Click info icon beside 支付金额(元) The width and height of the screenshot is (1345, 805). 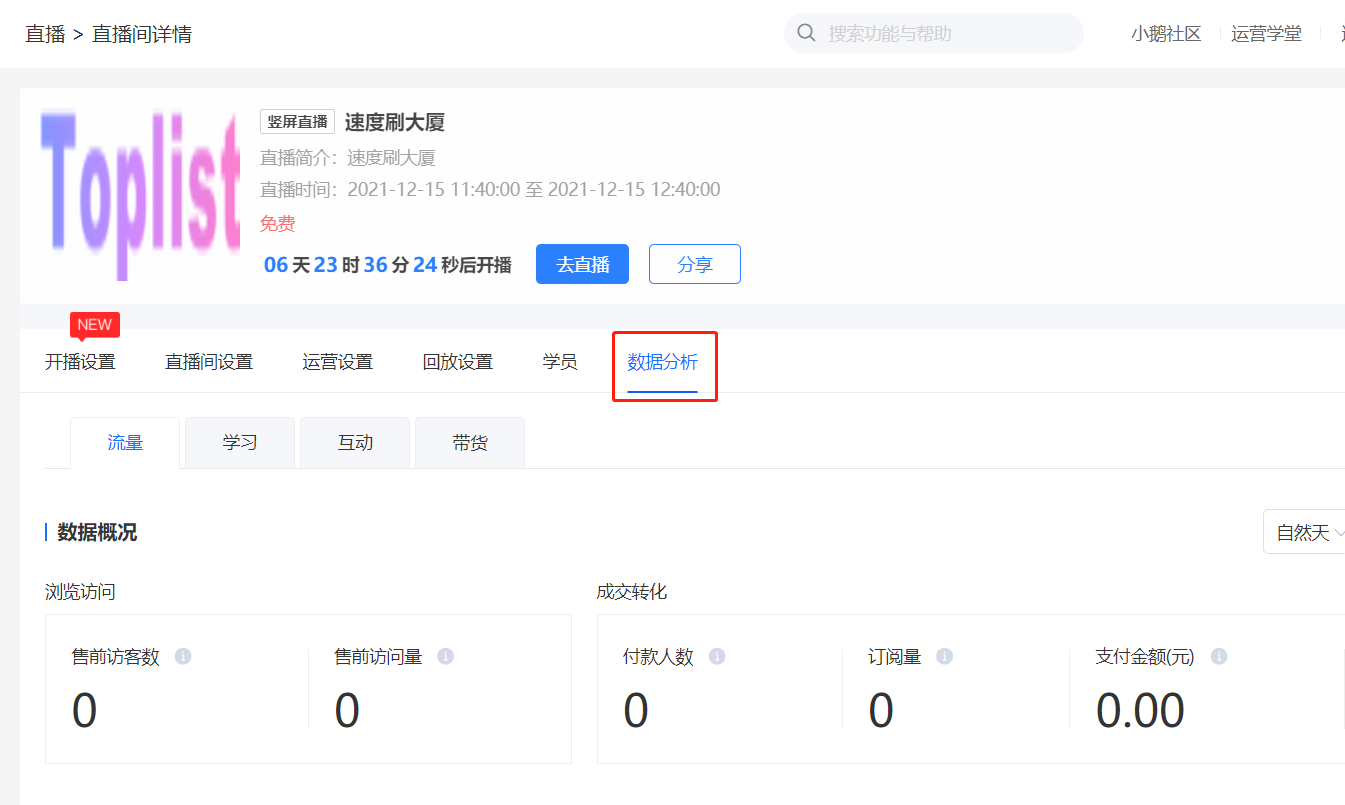click(x=1218, y=657)
